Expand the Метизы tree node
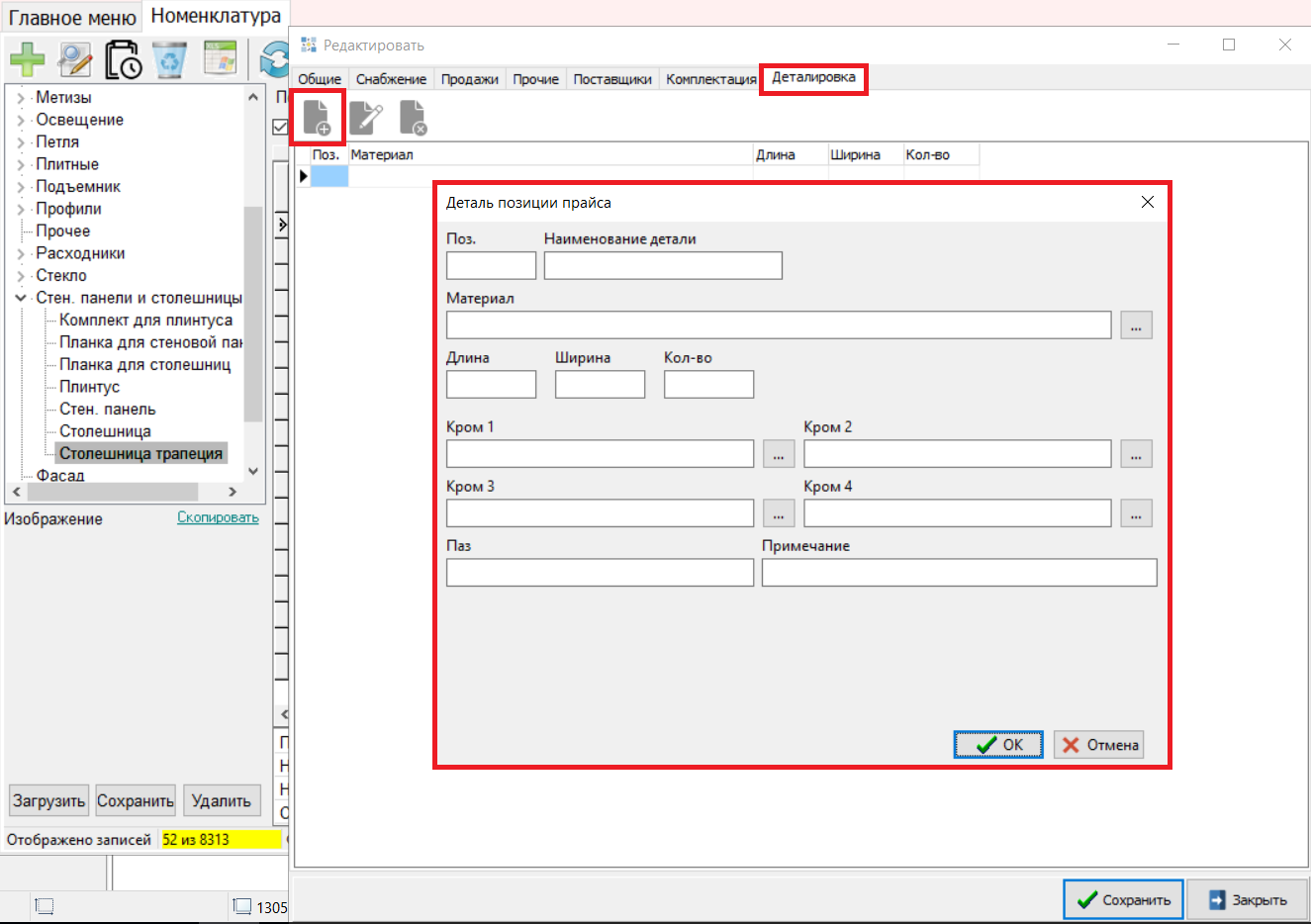The width and height of the screenshot is (1311, 924). [x=21, y=98]
